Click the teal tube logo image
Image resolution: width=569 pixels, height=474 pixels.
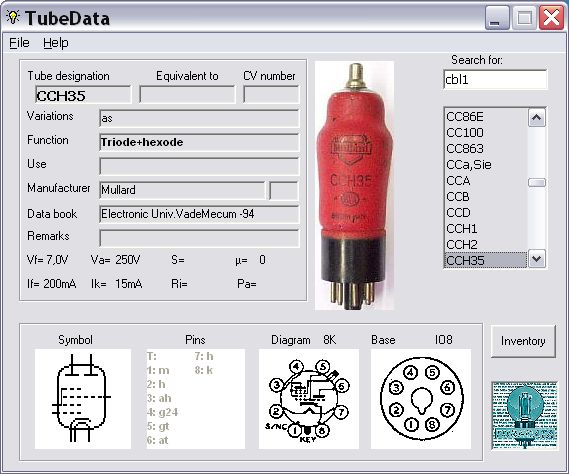click(x=525, y=415)
